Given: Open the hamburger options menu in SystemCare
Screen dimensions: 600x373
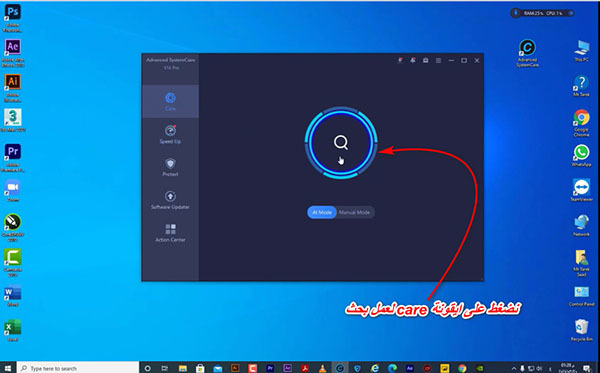Looking at the screenshot, I should click(439, 60).
